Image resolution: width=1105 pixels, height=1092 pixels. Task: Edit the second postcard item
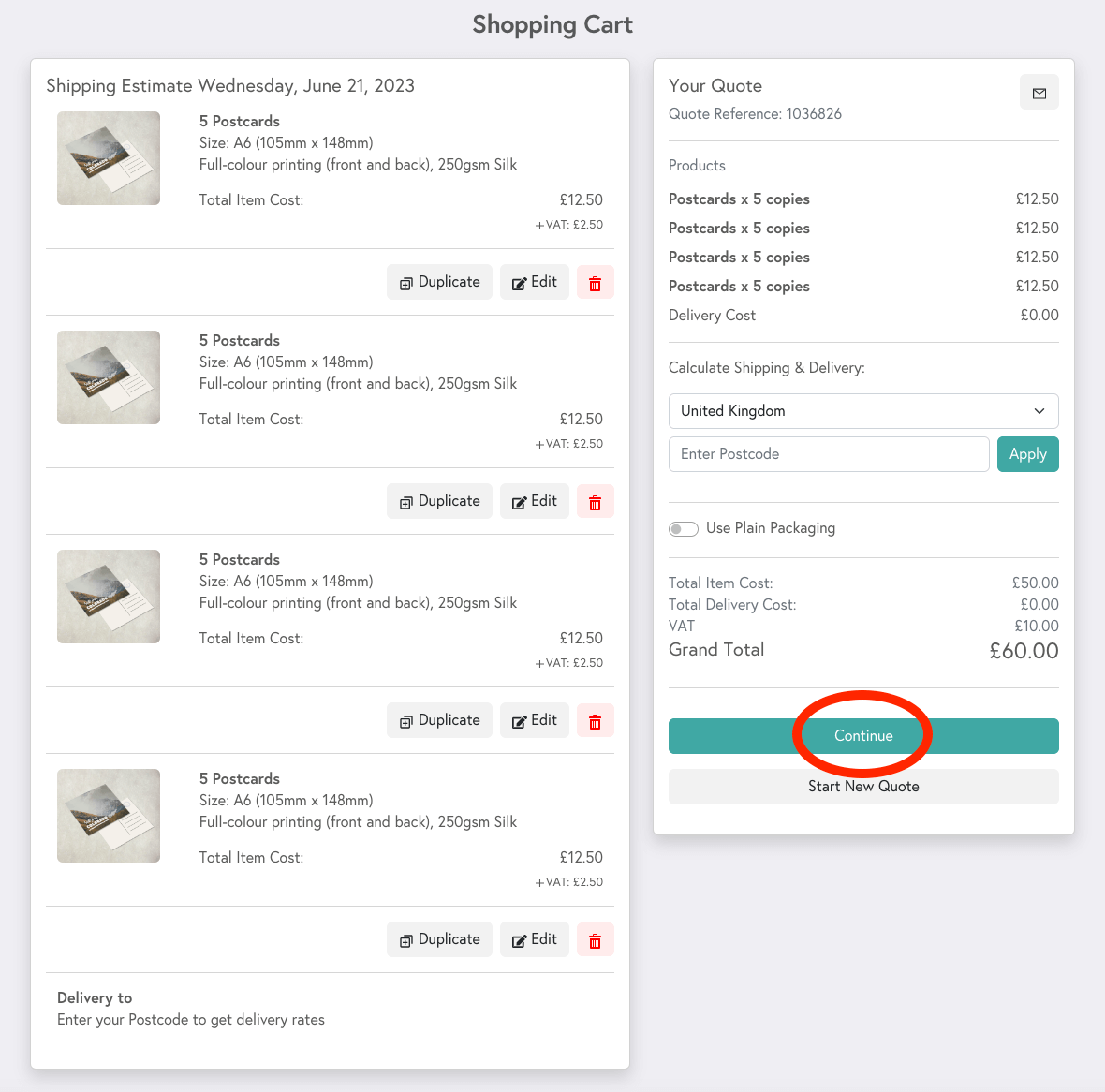coord(534,500)
